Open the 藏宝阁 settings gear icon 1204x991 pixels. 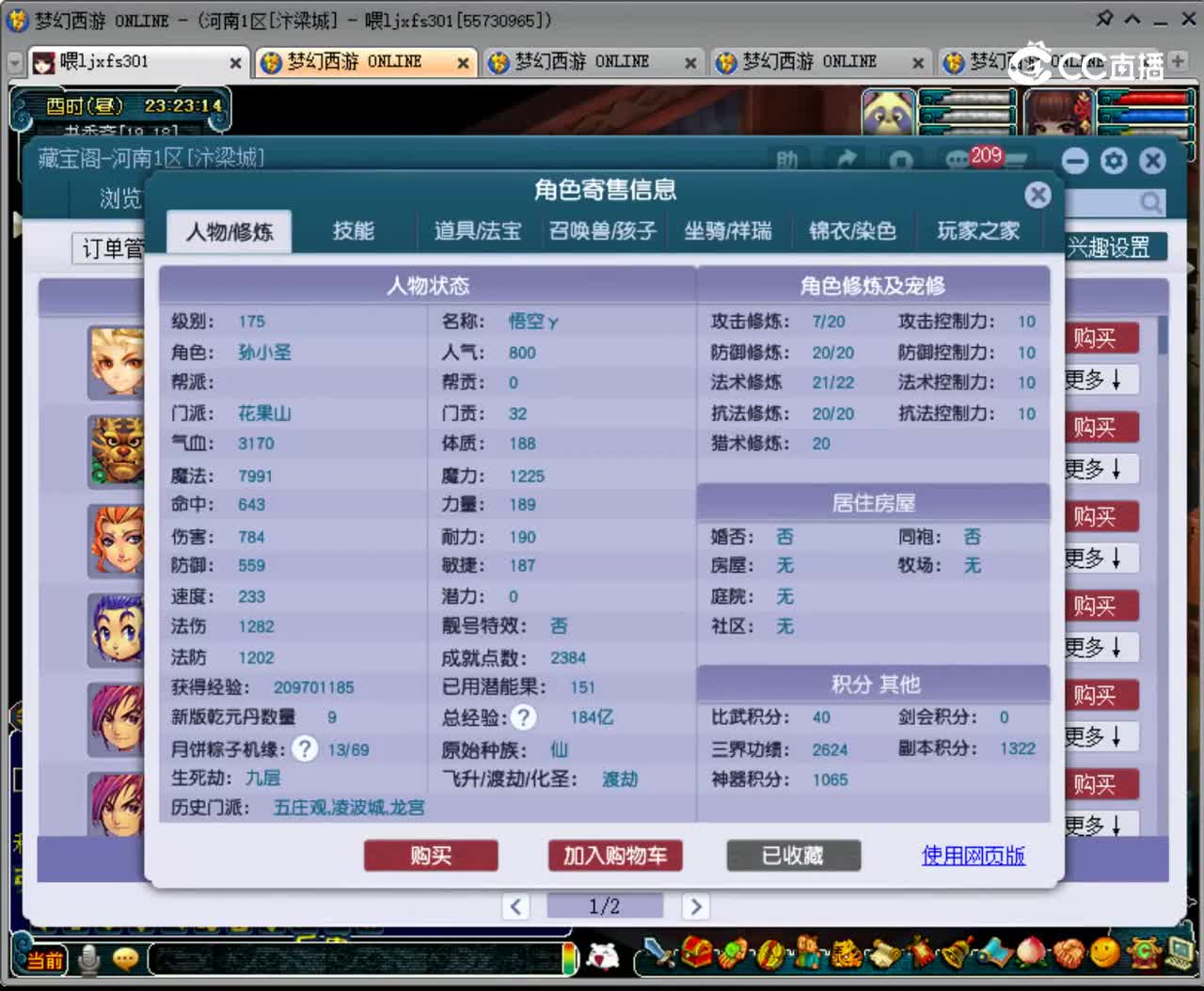(1114, 161)
